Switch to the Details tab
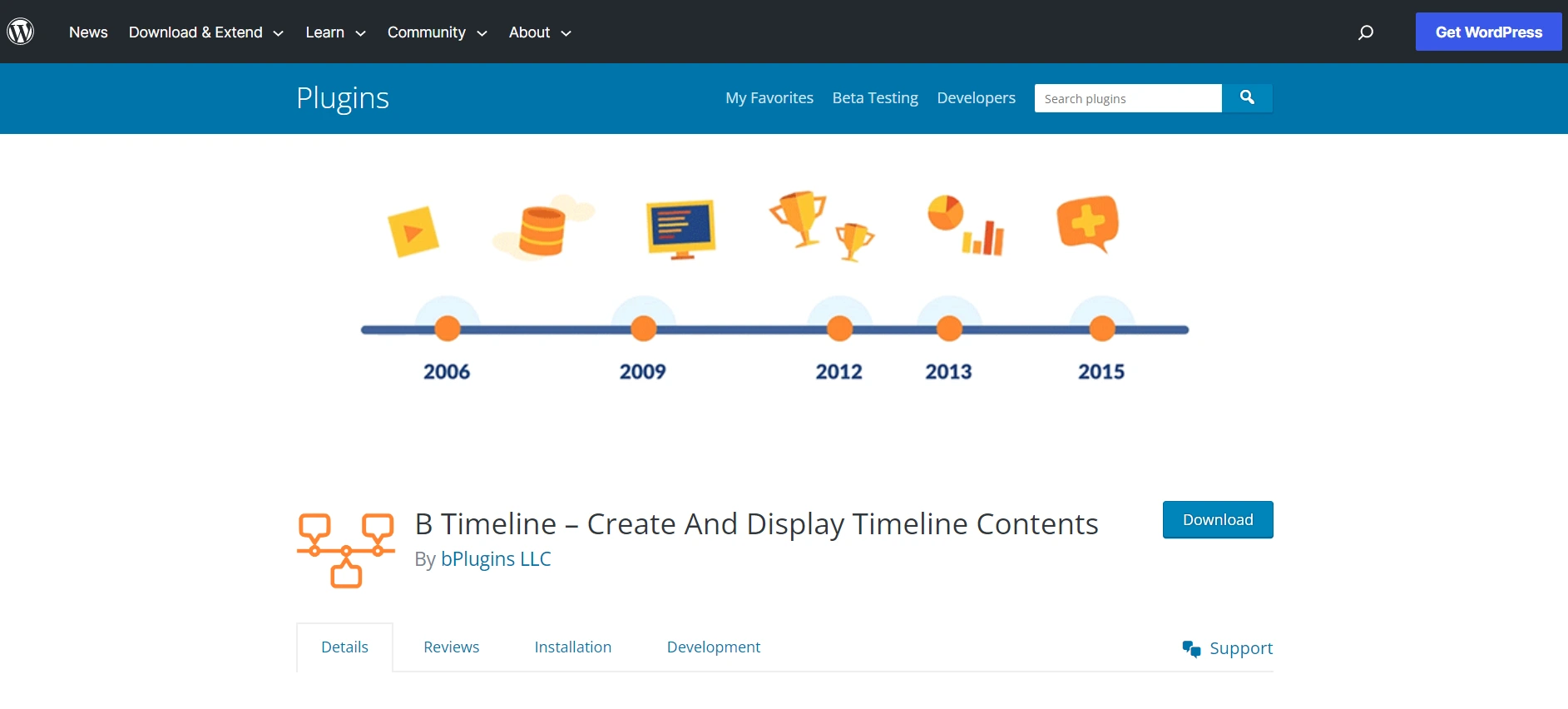This screenshot has width=1568, height=709. point(344,647)
